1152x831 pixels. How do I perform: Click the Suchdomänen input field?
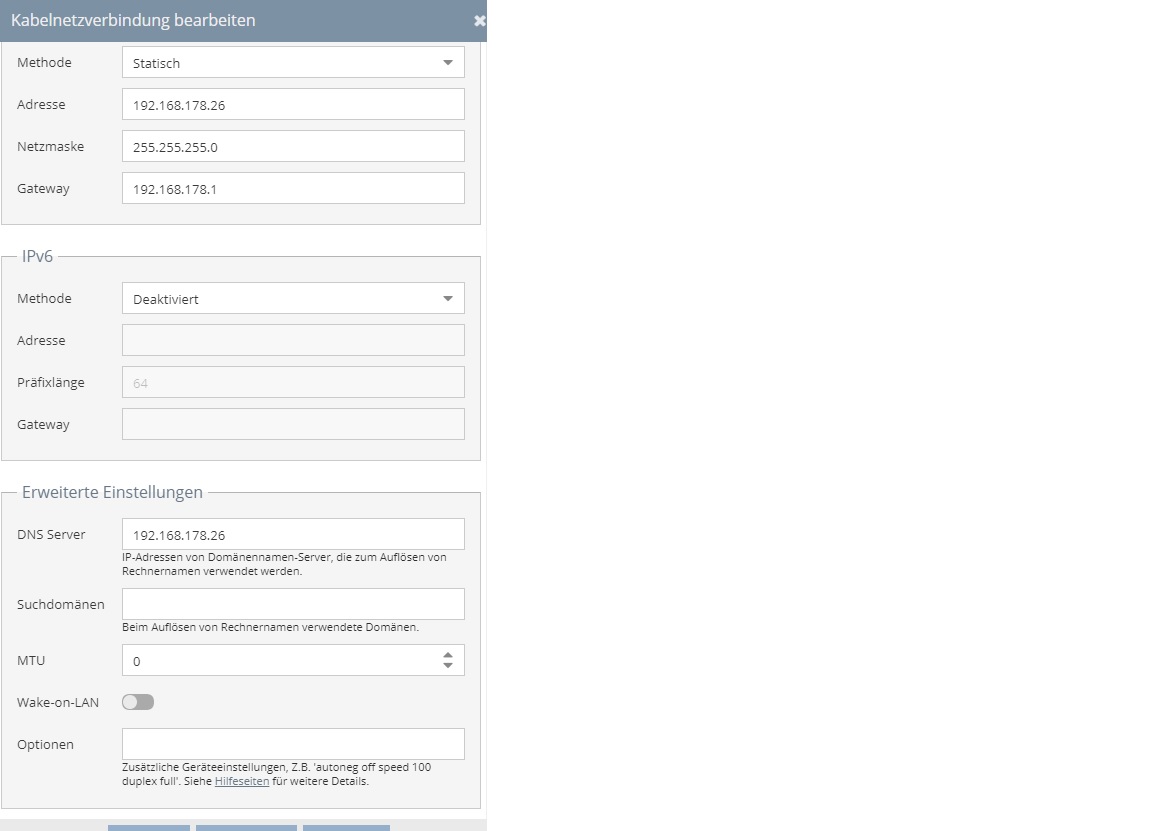293,604
